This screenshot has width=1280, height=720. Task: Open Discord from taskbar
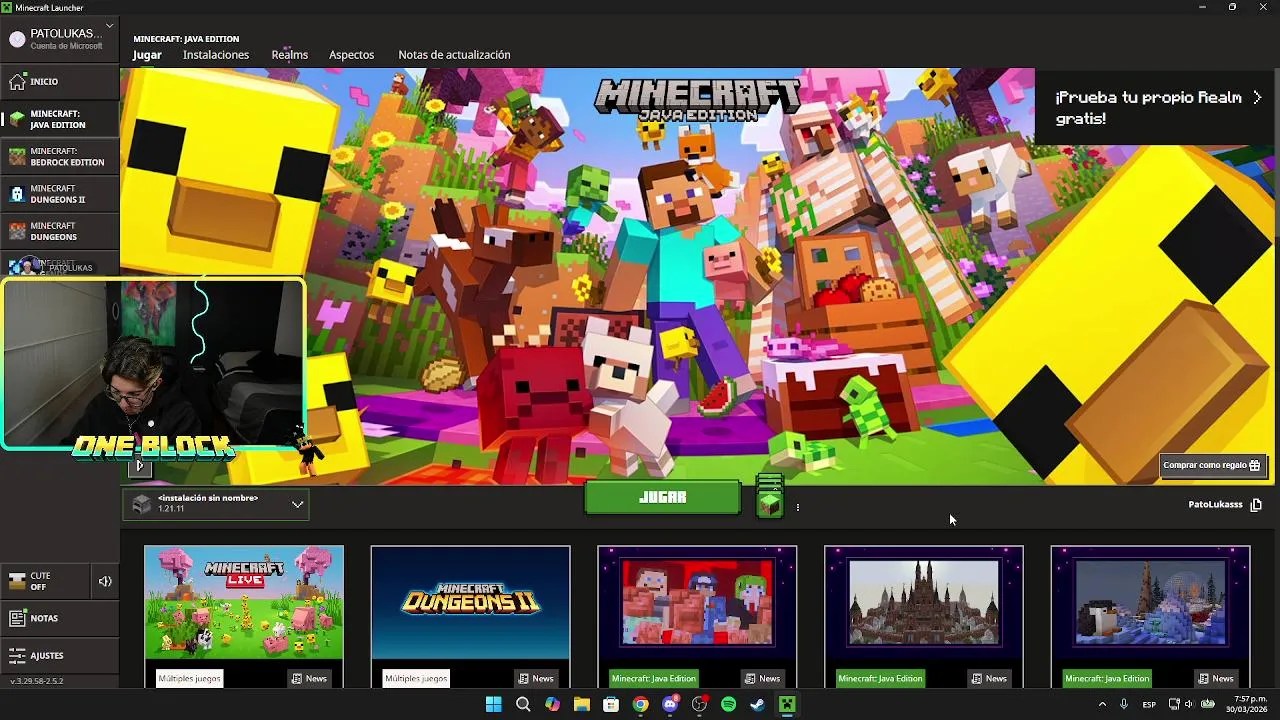pos(670,705)
